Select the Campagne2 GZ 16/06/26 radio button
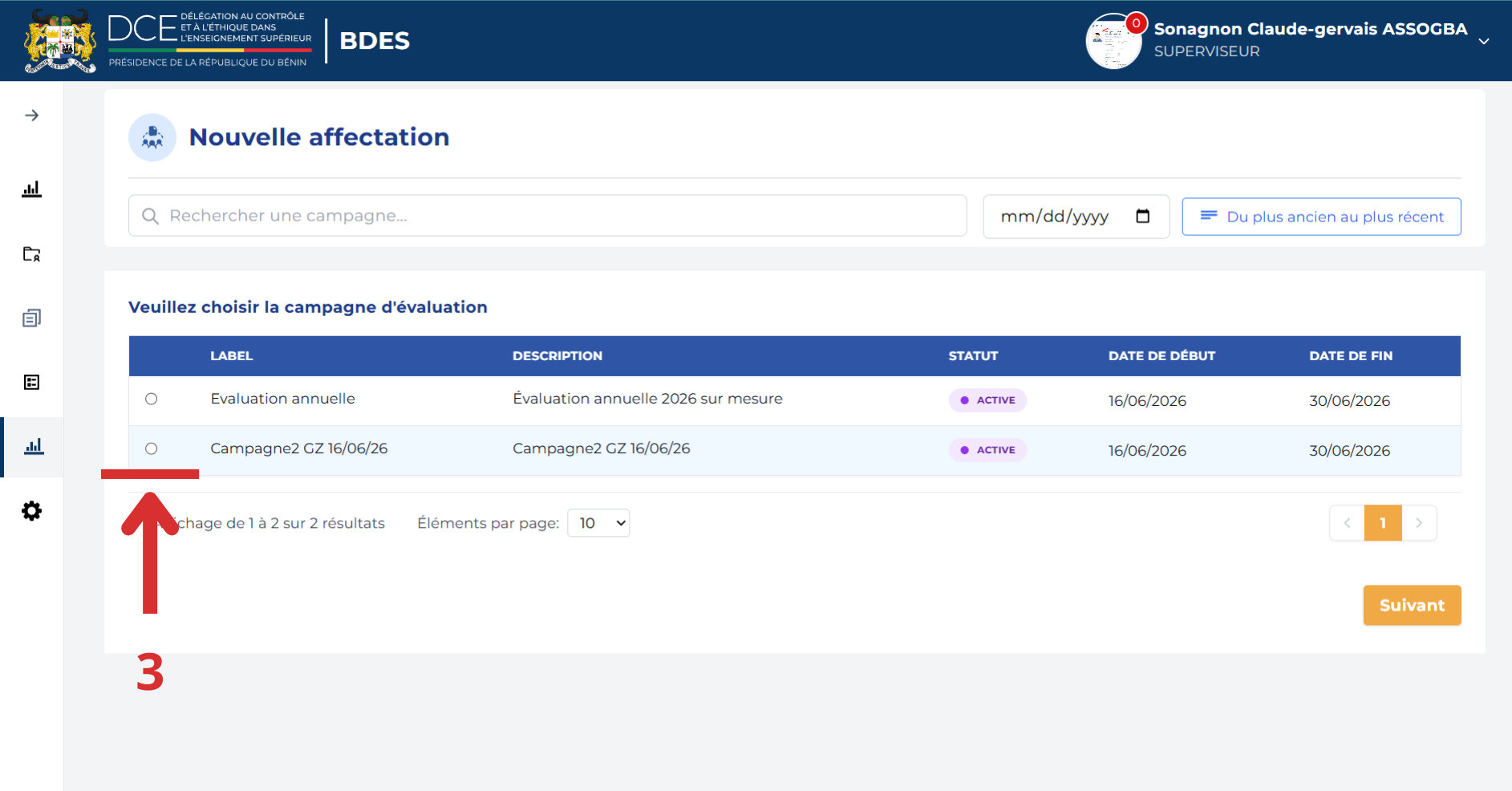The image size is (1512, 791). click(151, 448)
